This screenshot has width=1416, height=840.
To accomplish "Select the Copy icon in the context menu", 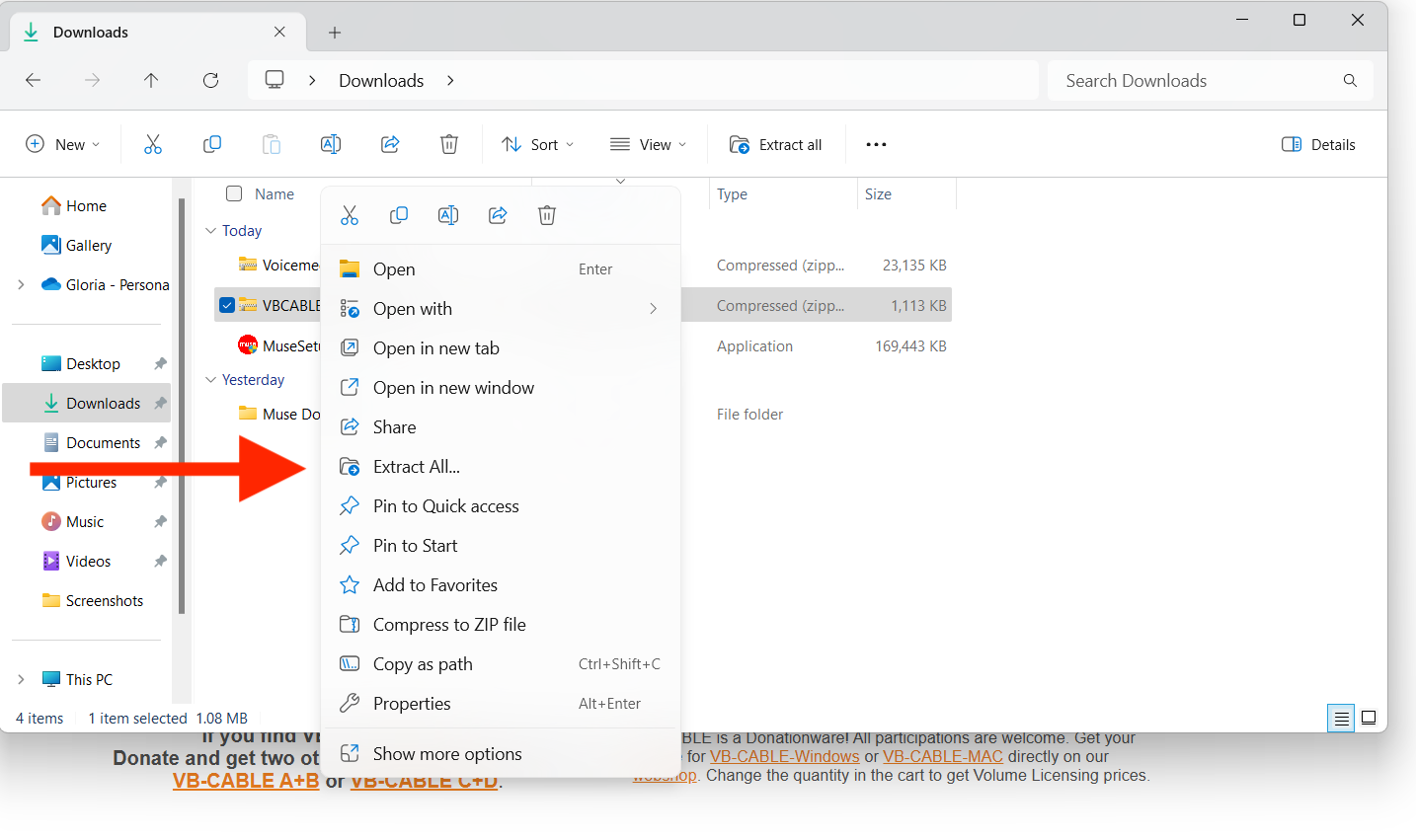I will [399, 214].
